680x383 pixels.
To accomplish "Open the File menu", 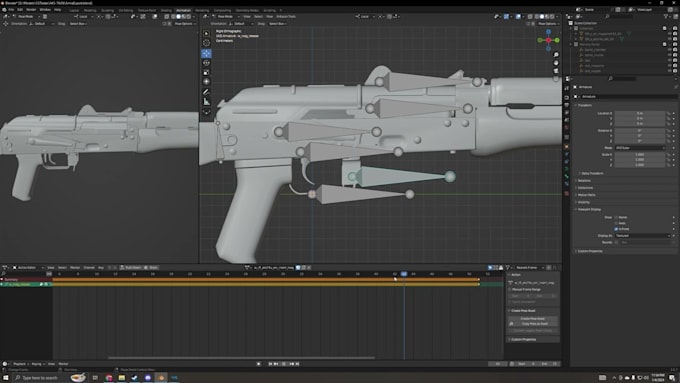I will point(11,10).
